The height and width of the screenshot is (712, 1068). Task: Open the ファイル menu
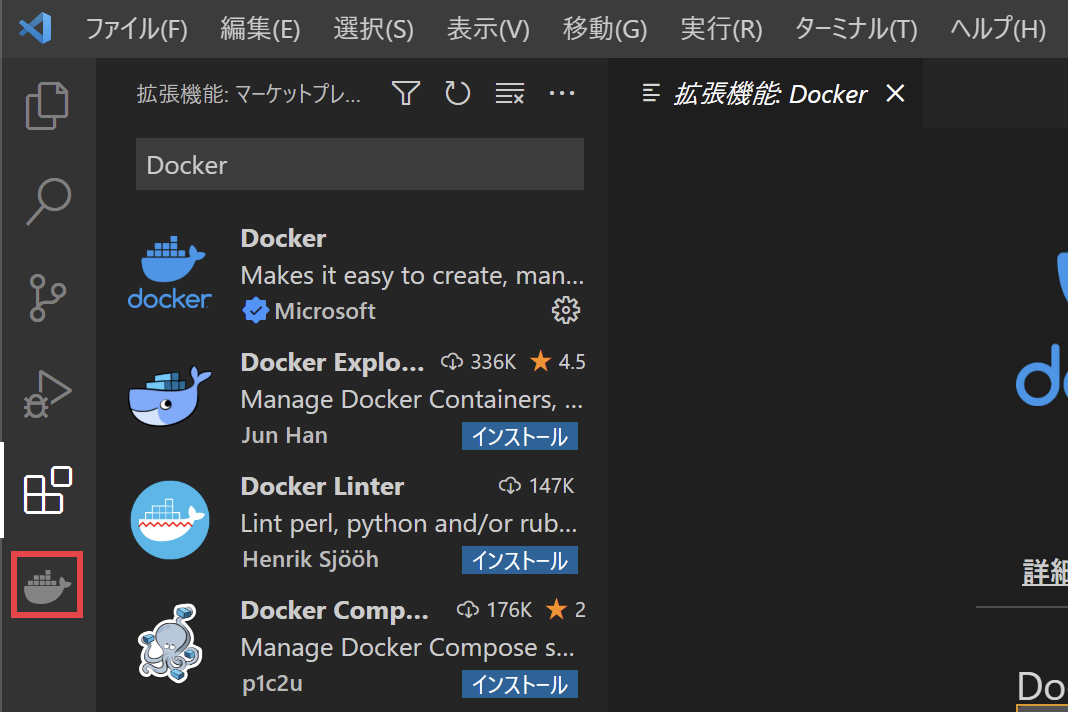pos(136,29)
